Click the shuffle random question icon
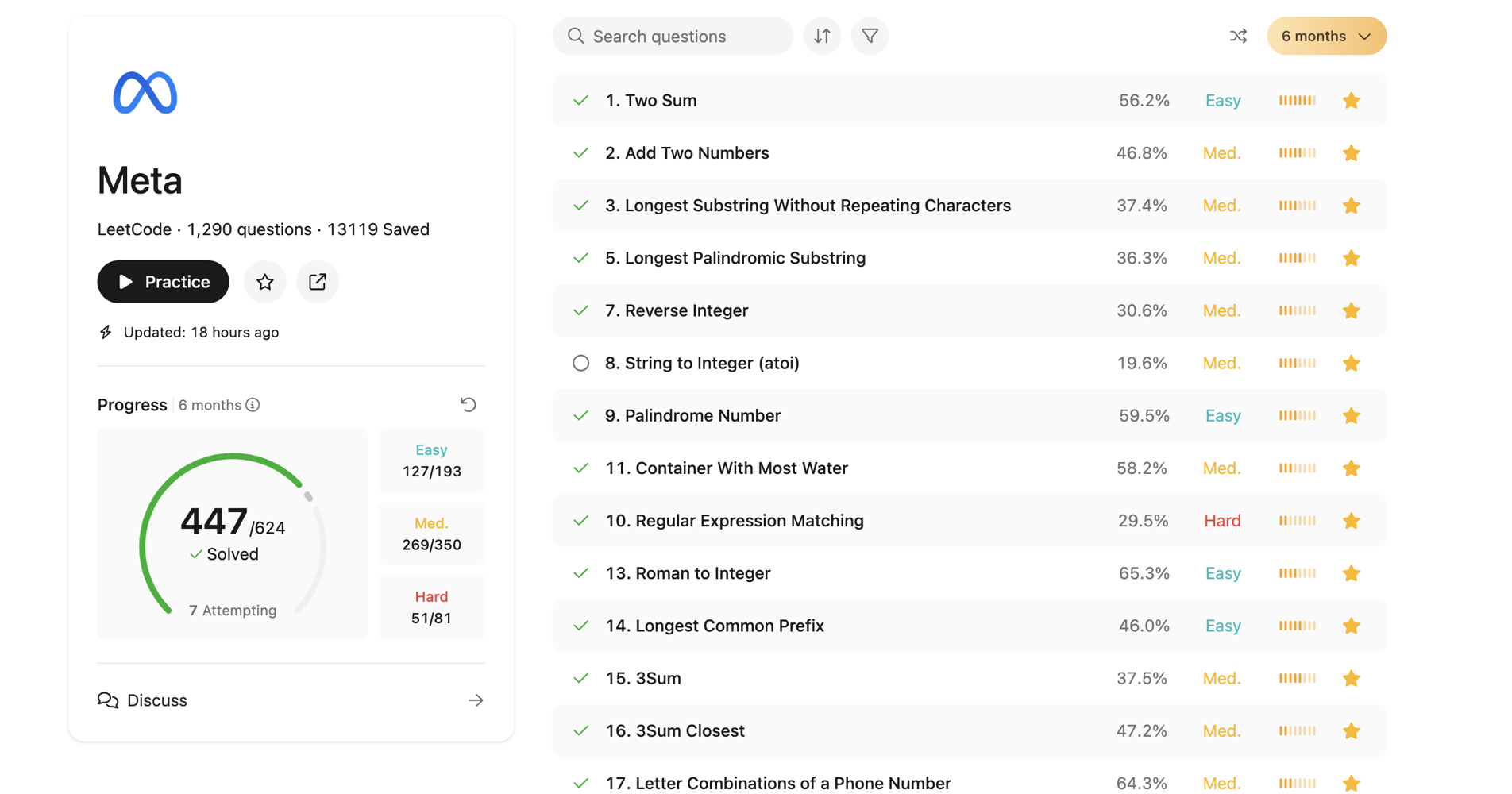The image size is (1512, 794). coord(1238,37)
